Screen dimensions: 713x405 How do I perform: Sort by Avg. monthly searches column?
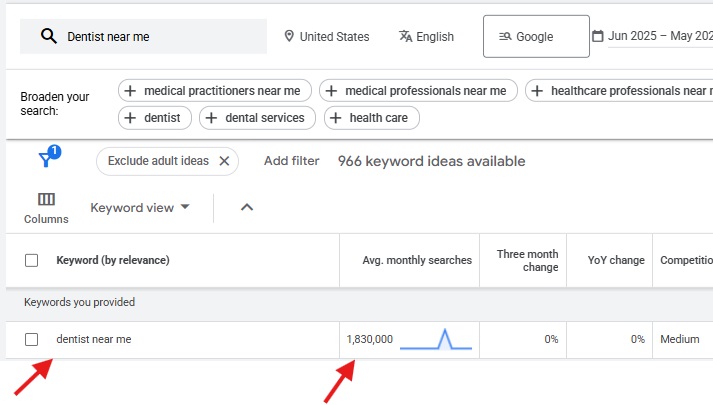click(x=417, y=260)
